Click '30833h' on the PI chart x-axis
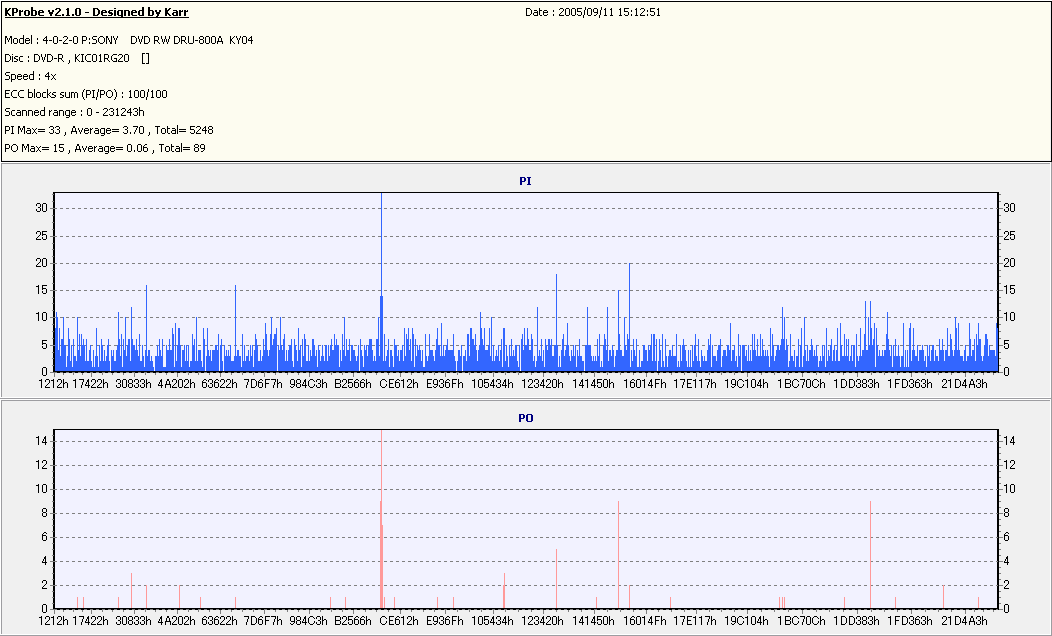The width and height of the screenshot is (1052, 636). click(134, 384)
